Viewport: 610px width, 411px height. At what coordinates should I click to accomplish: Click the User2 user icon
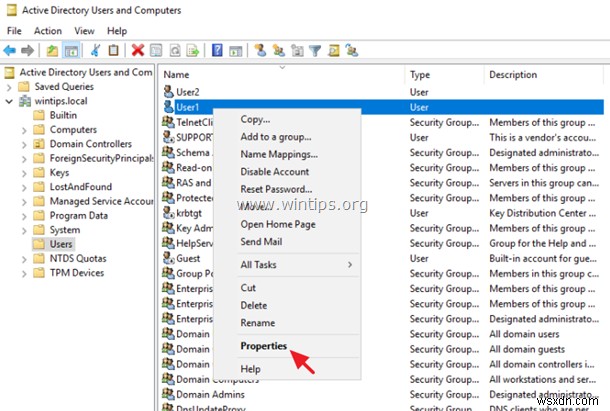point(168,92)
